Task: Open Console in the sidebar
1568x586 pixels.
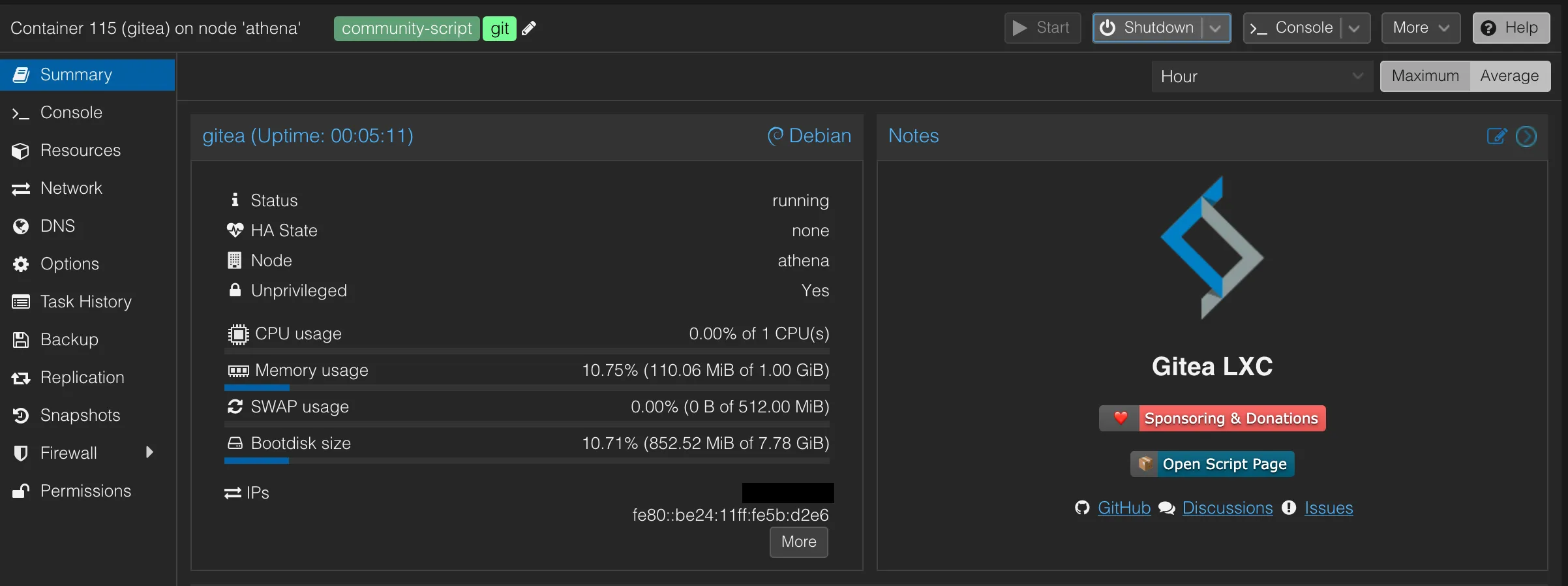Action: [87, 113]
